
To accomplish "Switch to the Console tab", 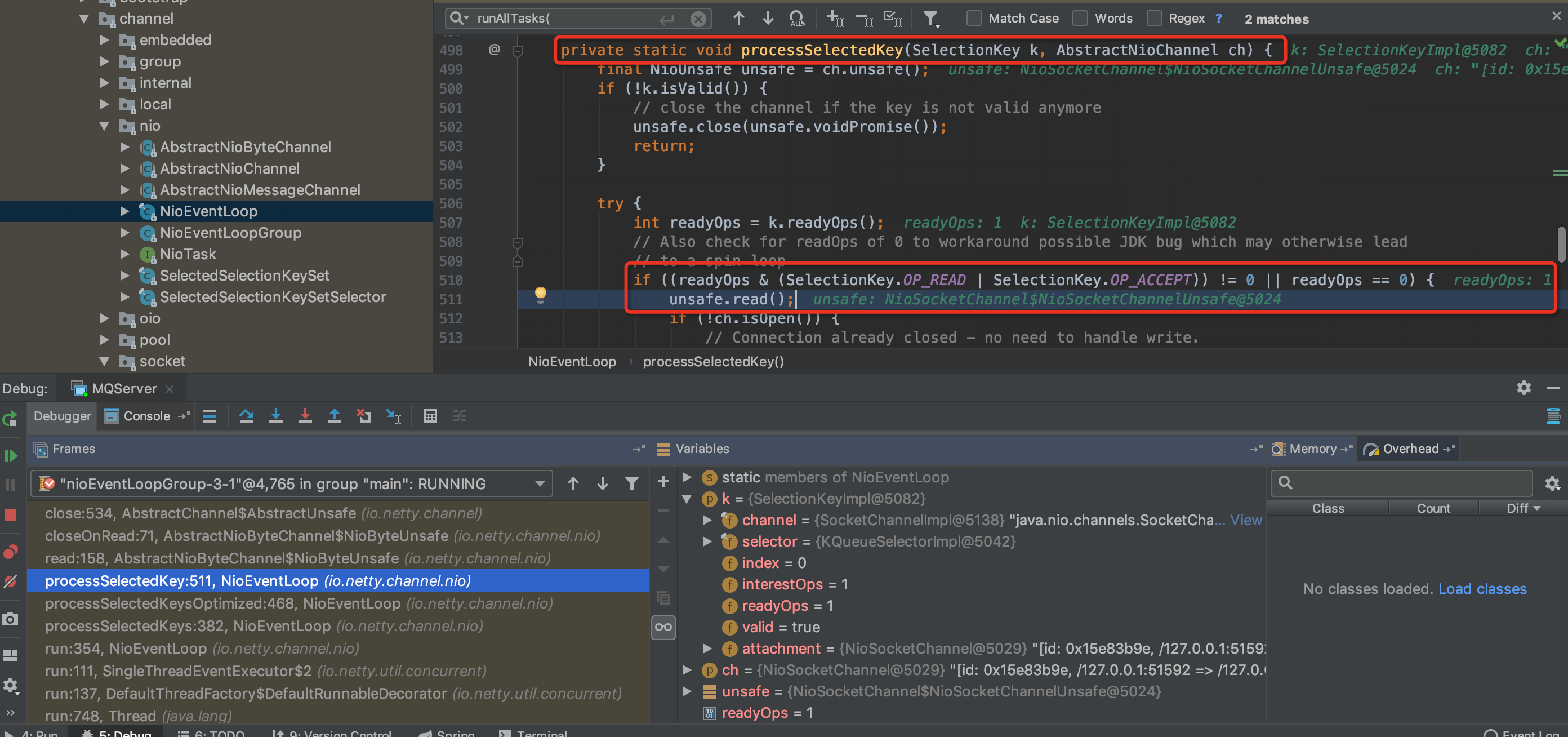I will [x=146, y=416].
